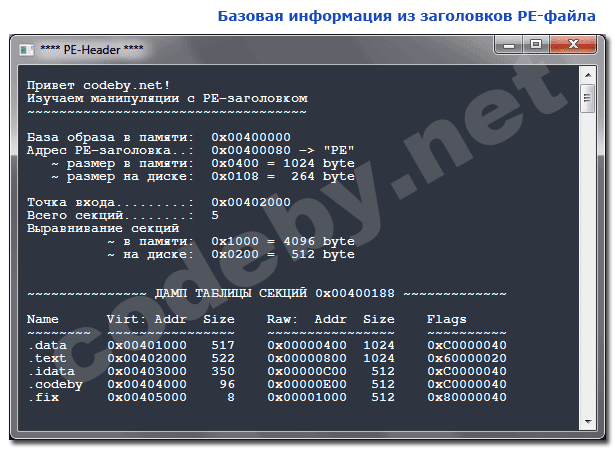Click memory alignment value 0x1000

[235, 241]
